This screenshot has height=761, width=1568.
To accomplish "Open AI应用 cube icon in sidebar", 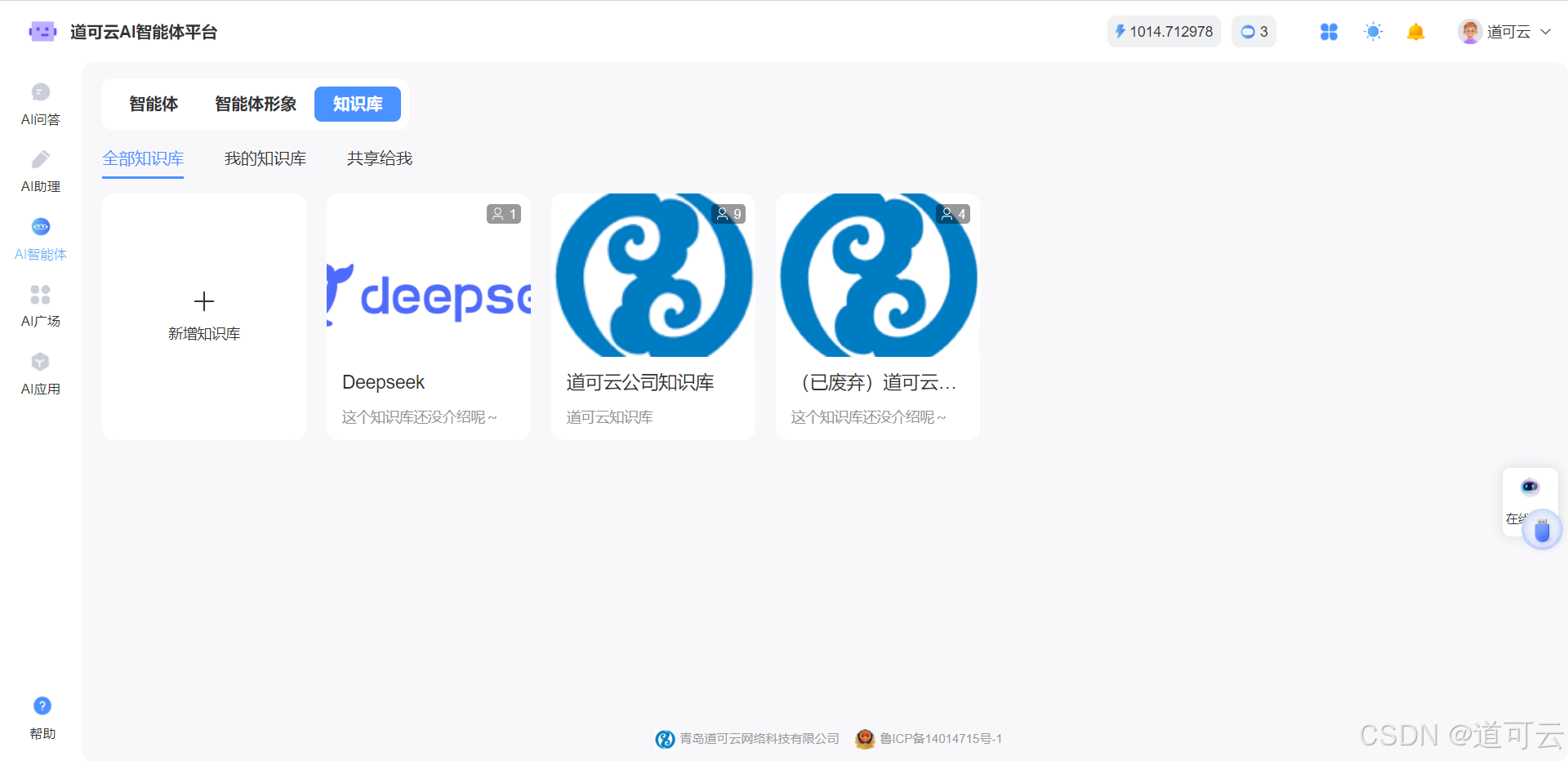I will pos(40,363).
